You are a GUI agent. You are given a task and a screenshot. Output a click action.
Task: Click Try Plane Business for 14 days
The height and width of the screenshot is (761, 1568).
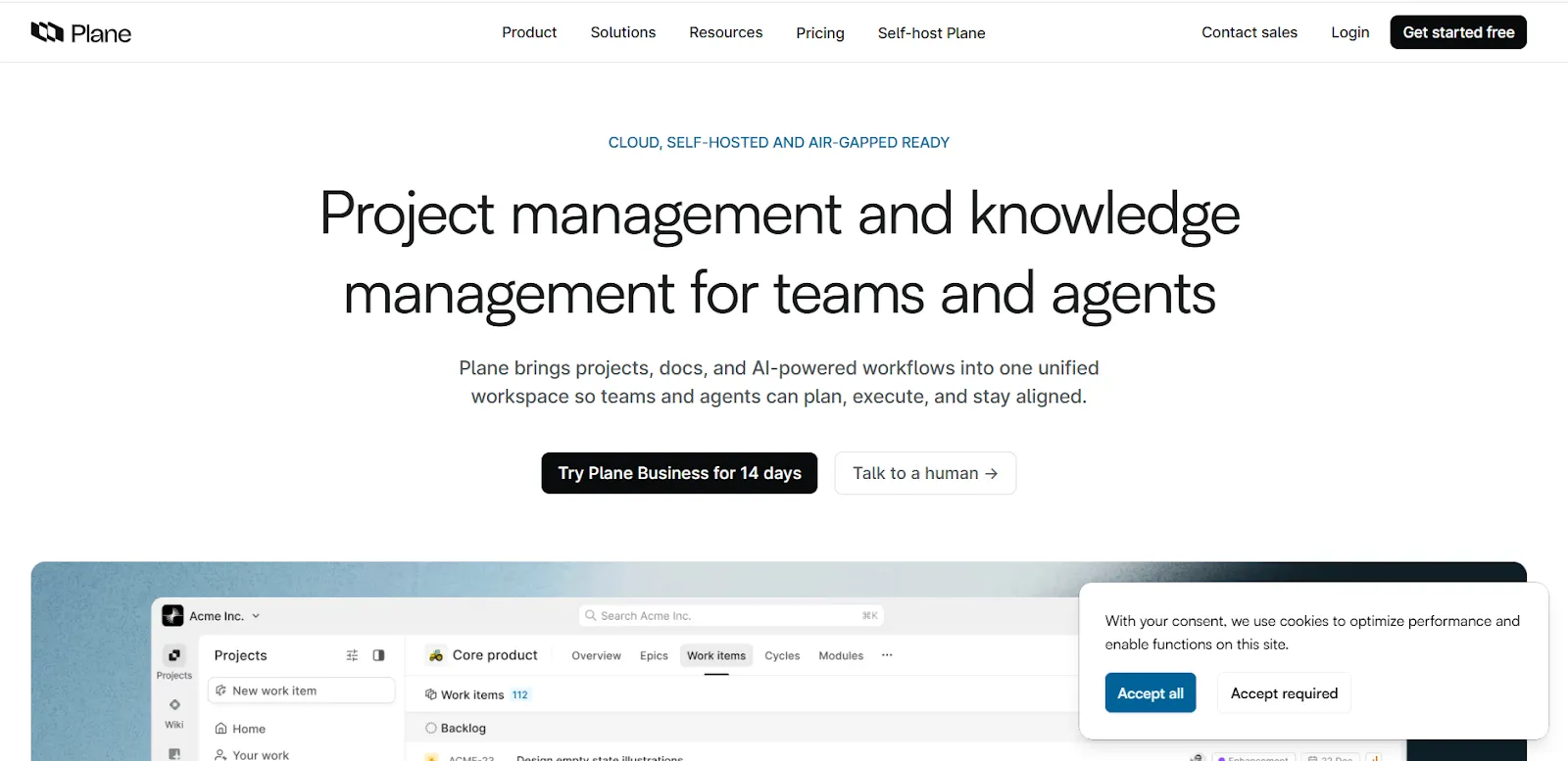[x=679, y=473]
